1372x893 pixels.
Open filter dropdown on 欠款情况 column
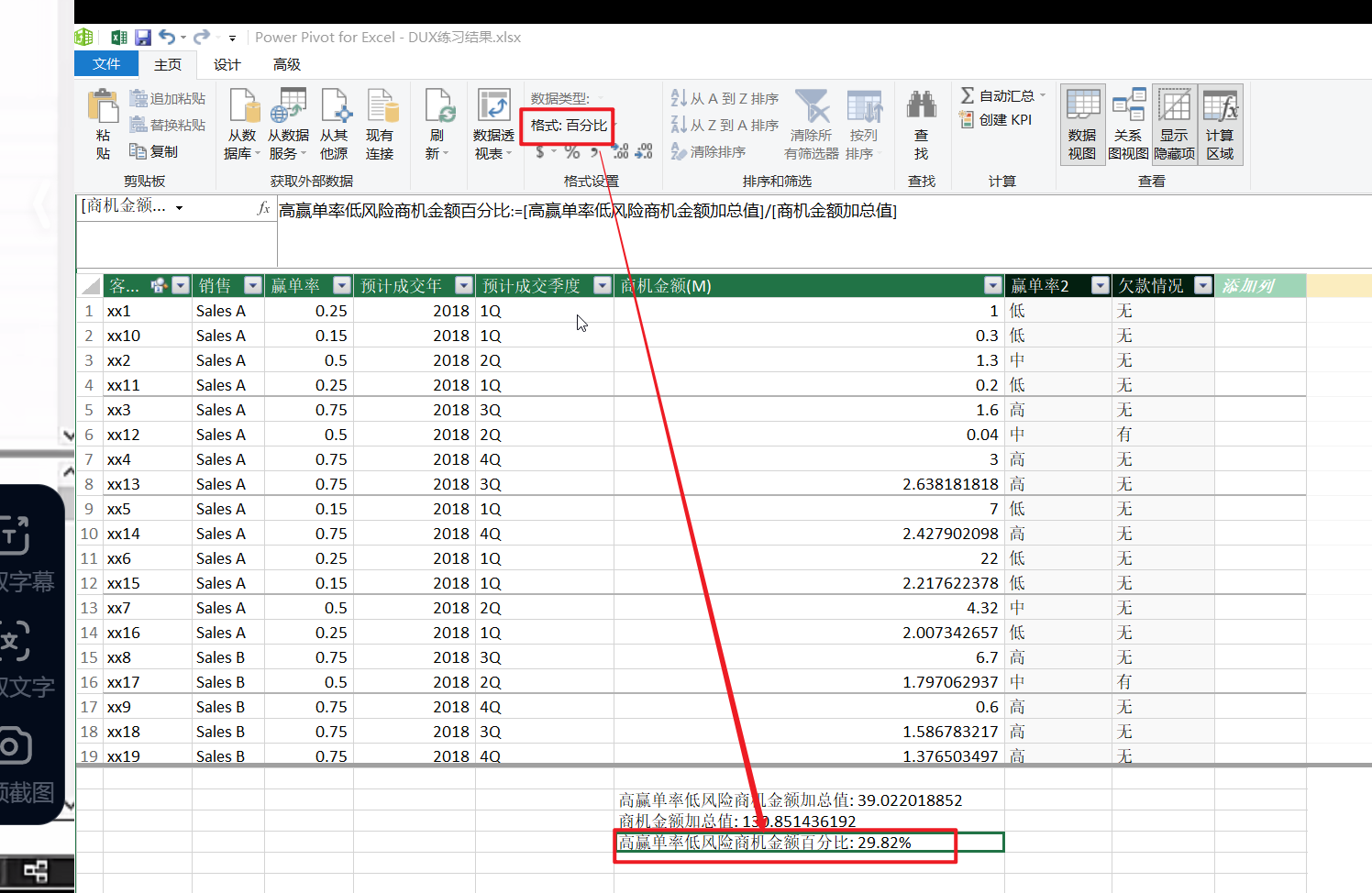pyautogui.click(x=1203, y=286)
